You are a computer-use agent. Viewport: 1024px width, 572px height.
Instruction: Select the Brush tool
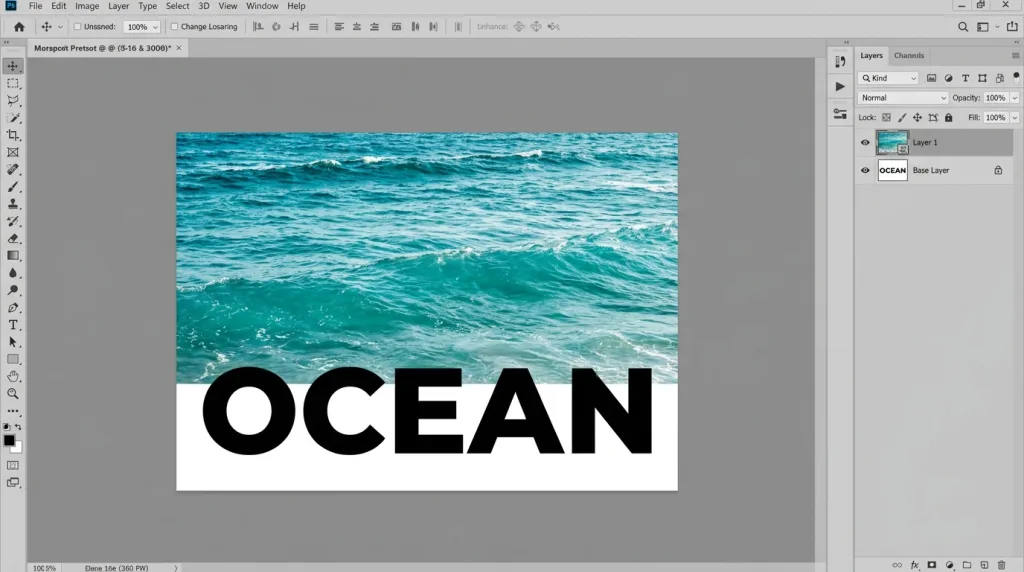pos(13,187)
